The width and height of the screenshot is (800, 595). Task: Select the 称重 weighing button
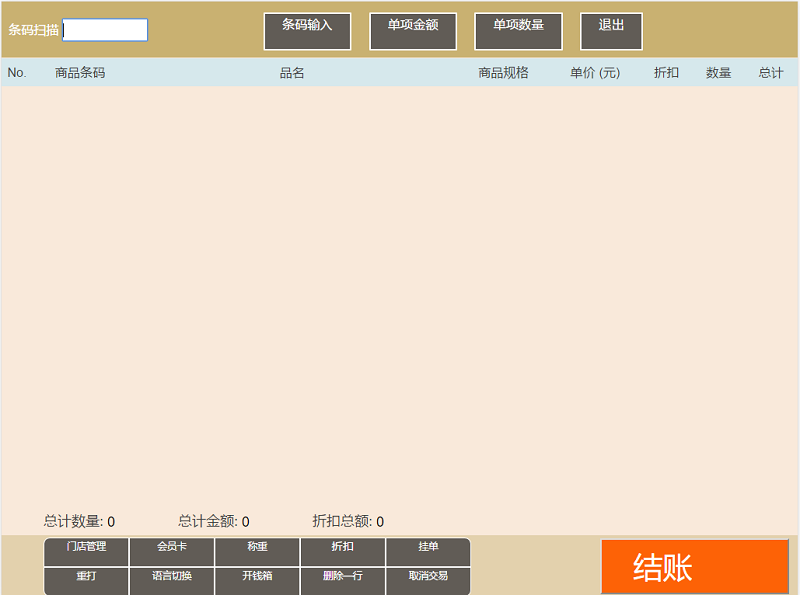pos(257,552)
